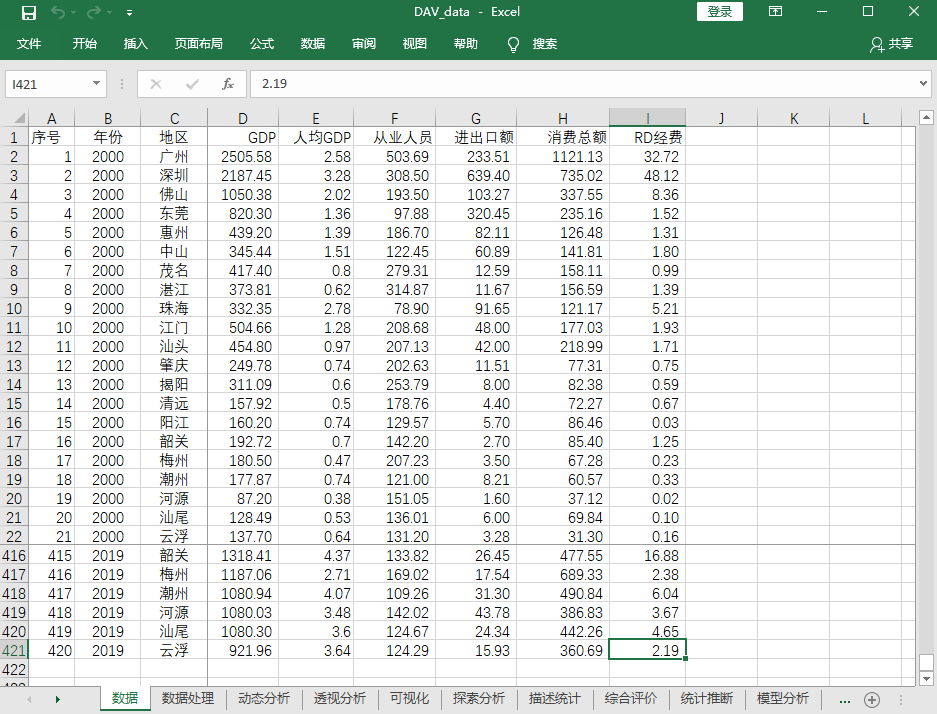Click the Insert Function fx icon
937x714 pixels.
228,84
